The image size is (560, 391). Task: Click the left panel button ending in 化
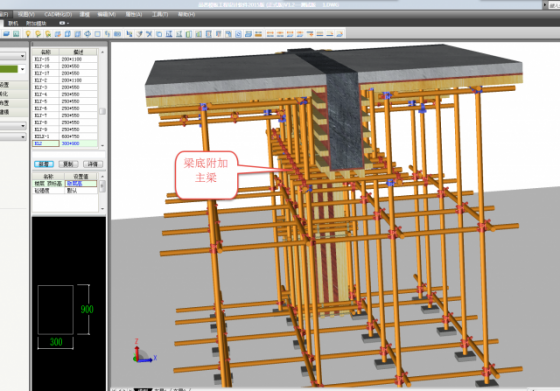tap(14, 94)
